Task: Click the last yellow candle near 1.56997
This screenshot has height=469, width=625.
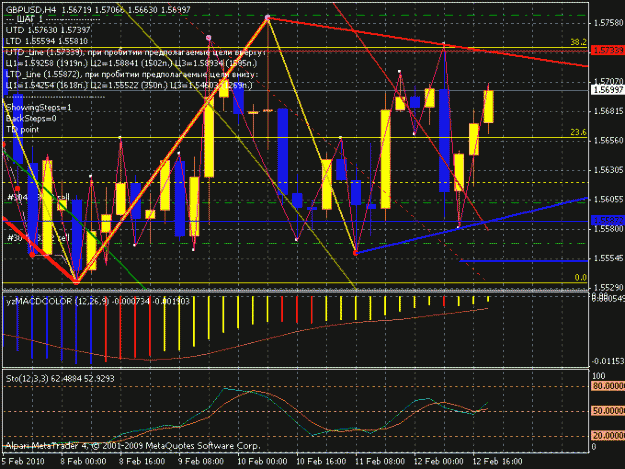Action: [489, 106]
